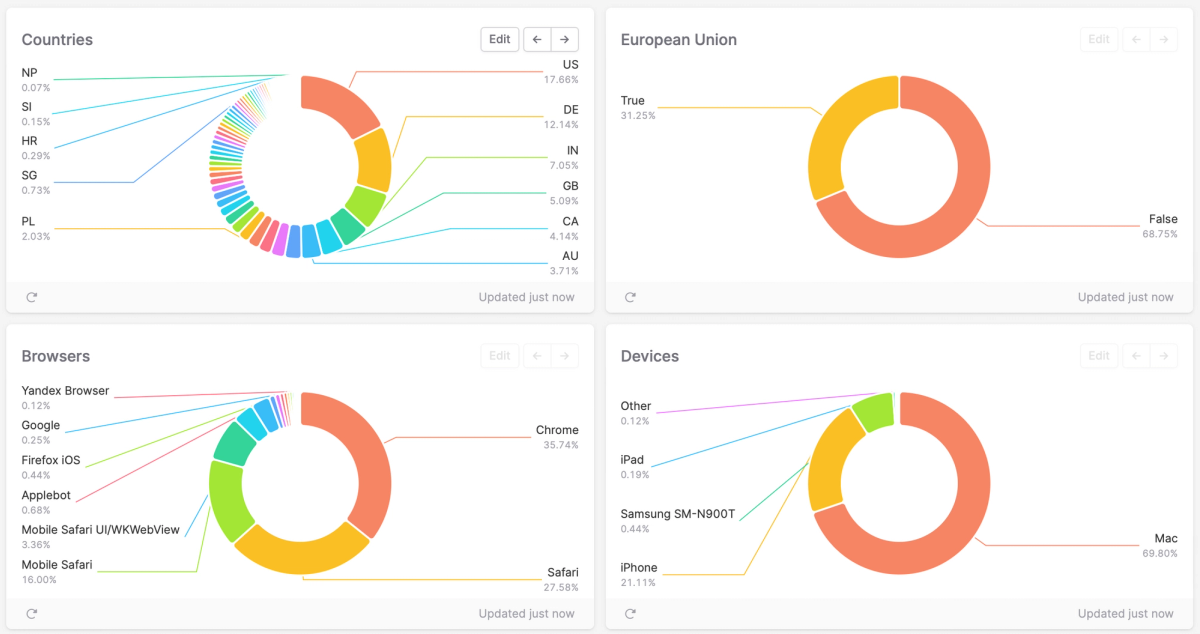Viewport: 1200px width, 634px height.
Task: Click Updated just now on the Countries card
Action: [x=527, y=296]
